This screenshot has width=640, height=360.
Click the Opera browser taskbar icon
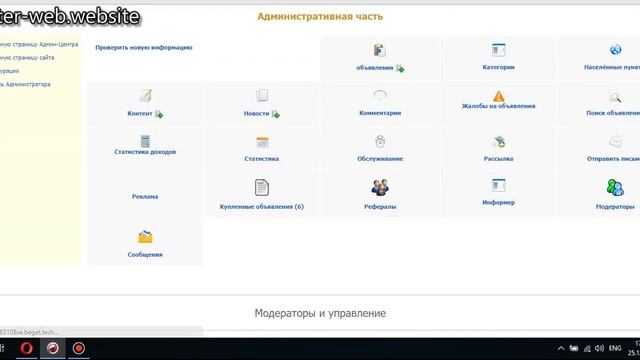27,348
